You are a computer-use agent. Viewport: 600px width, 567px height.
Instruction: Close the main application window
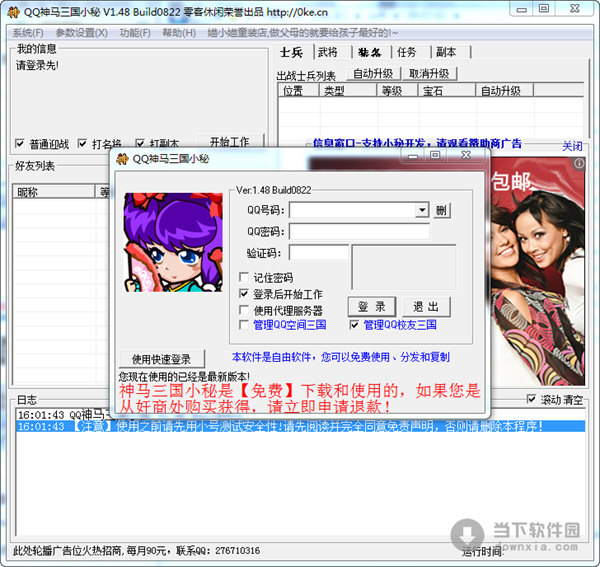click(x=574, y=9)
